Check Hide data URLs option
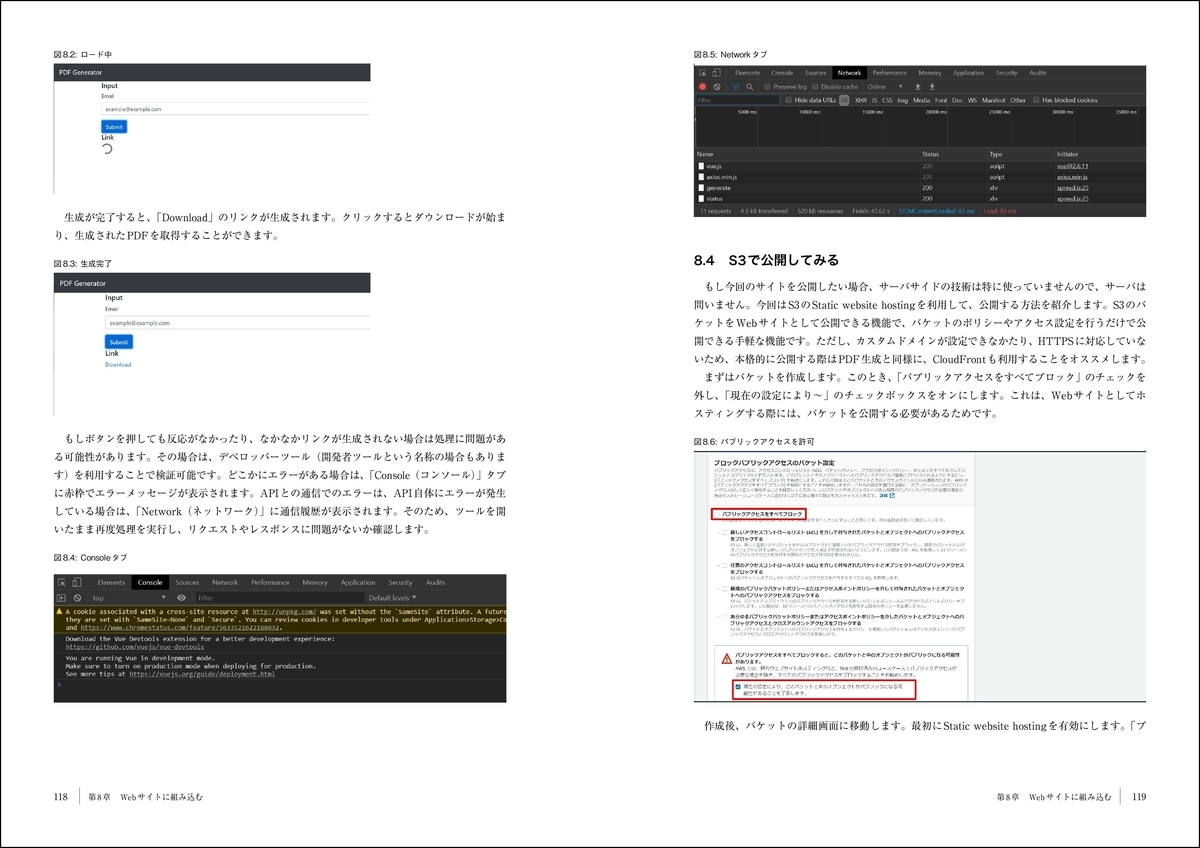This screenshot has height=848, width=1200. pos(788,100)
